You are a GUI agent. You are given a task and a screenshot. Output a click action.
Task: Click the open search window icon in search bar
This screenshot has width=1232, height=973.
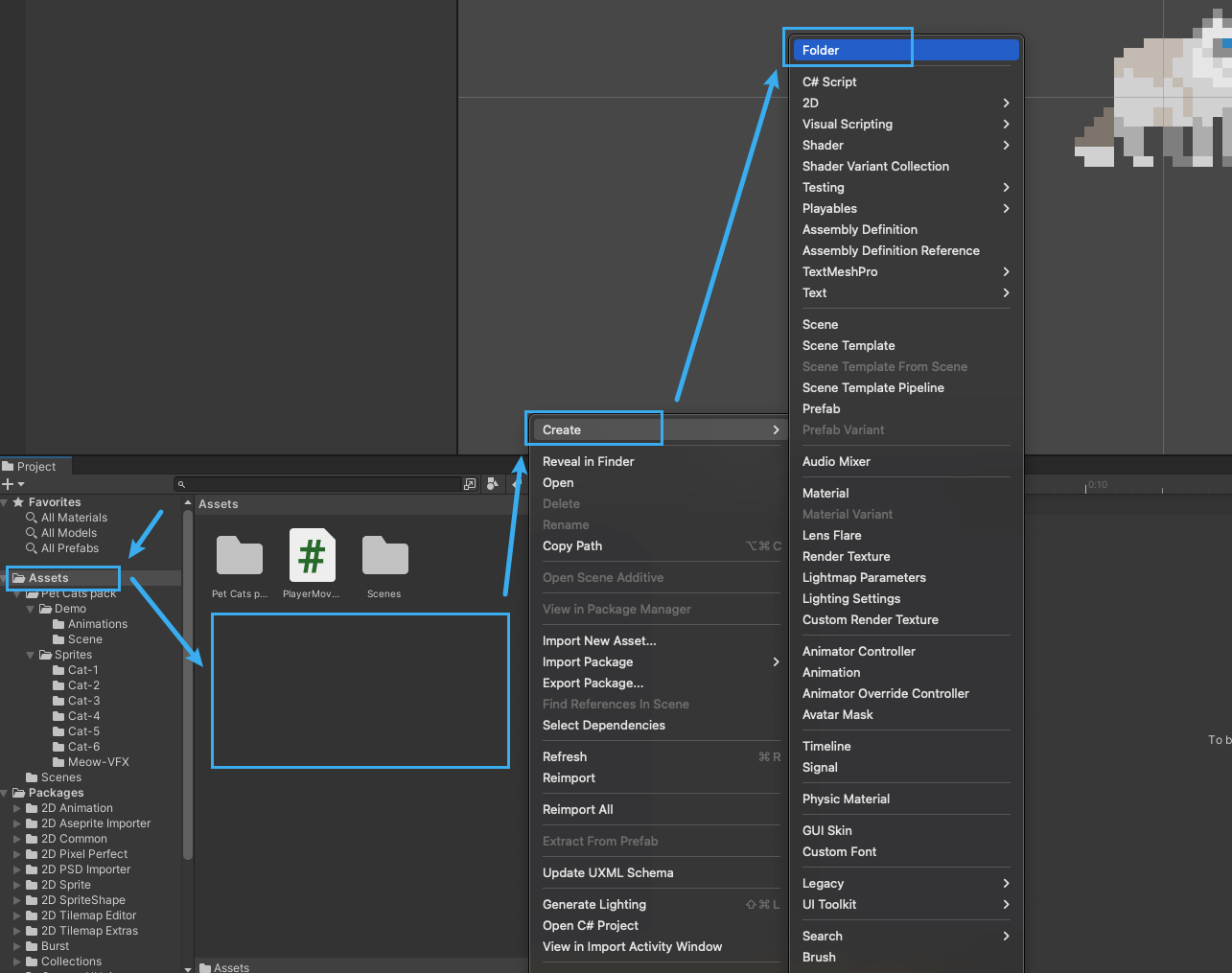pyautogui.click(x=470, y=484)
